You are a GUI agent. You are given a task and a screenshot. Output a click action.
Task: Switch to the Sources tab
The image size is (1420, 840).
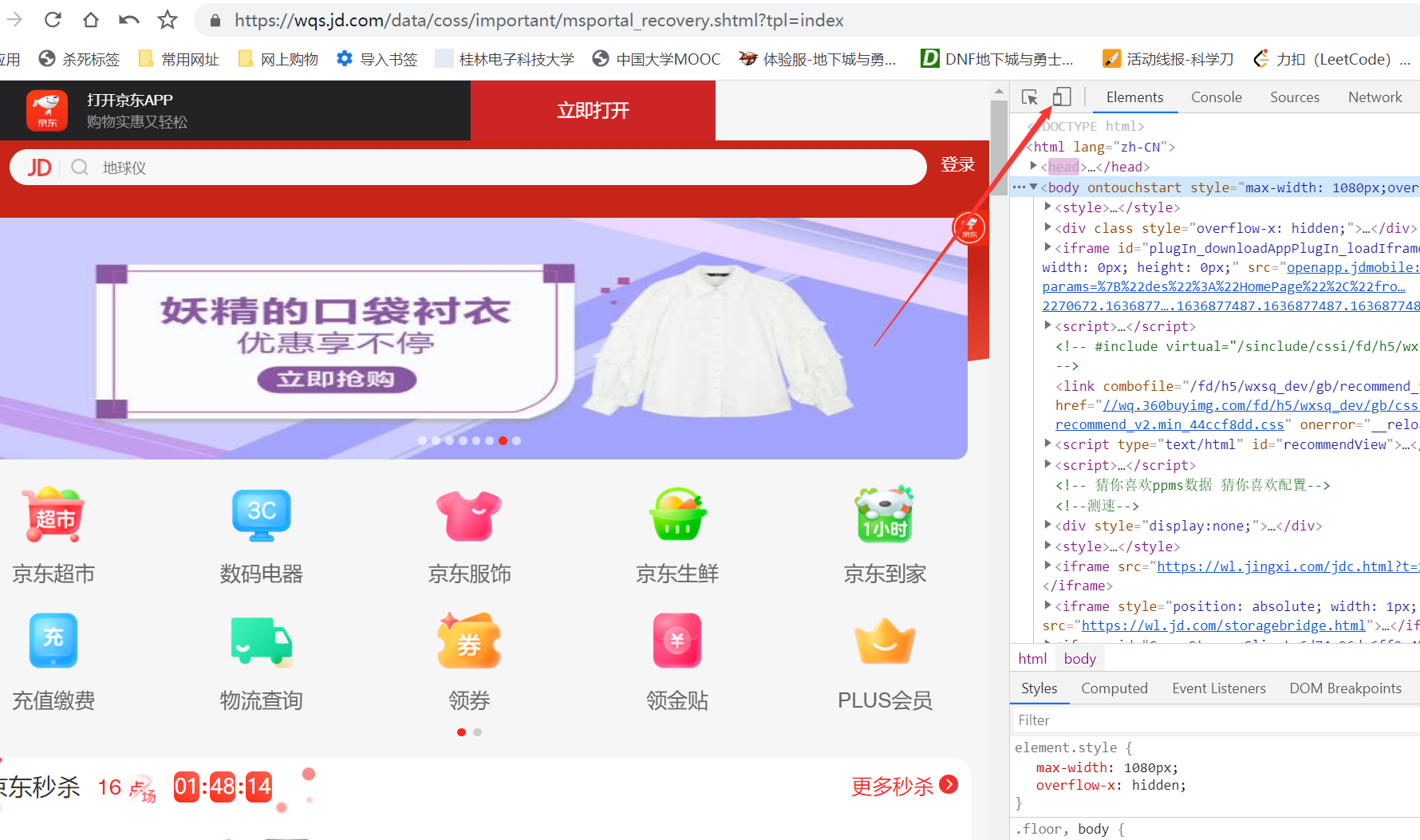point(1295,97)
